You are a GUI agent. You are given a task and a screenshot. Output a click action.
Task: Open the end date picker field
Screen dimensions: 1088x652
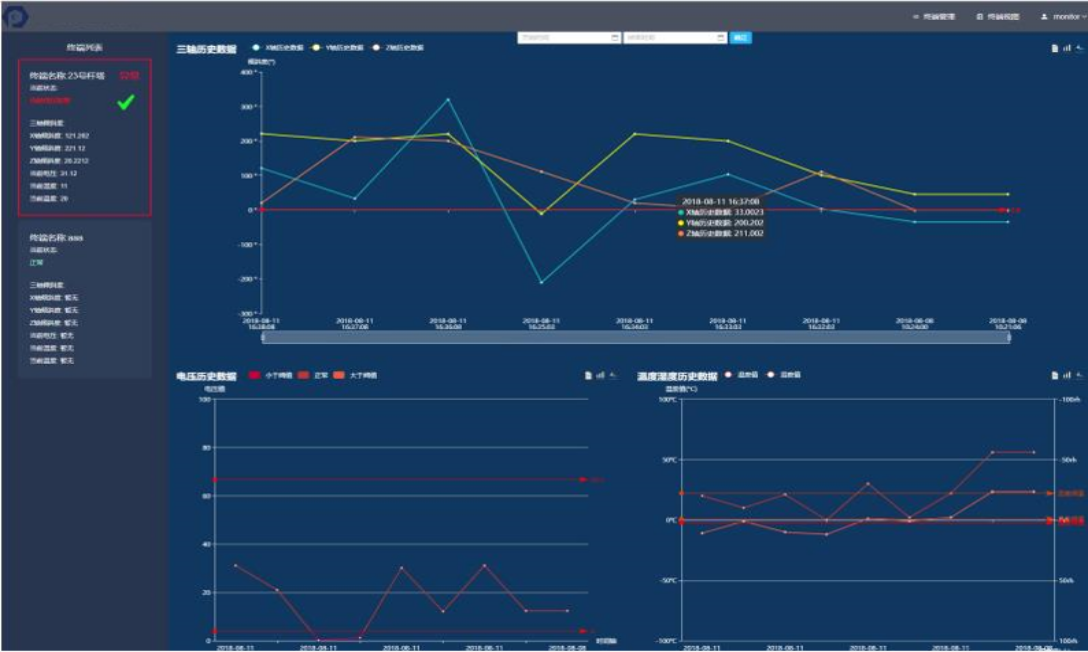click(674, 37)
